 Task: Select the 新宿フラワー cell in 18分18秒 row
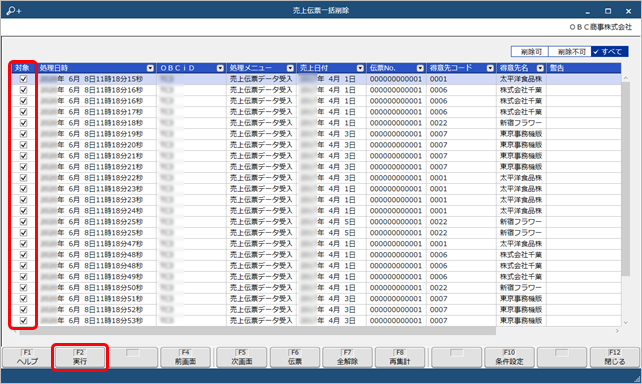[x=521, y=123]
